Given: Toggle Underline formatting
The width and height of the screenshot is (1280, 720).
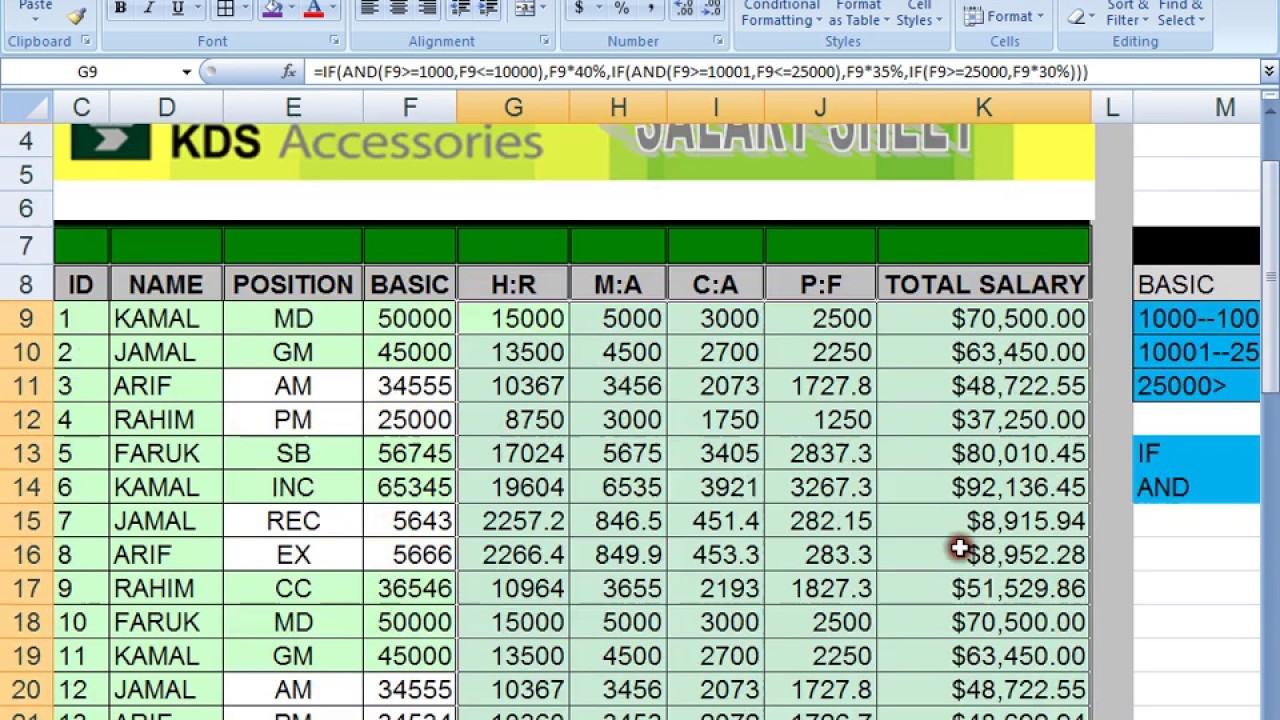Looking at the screenshot, I should click(177, 9).
